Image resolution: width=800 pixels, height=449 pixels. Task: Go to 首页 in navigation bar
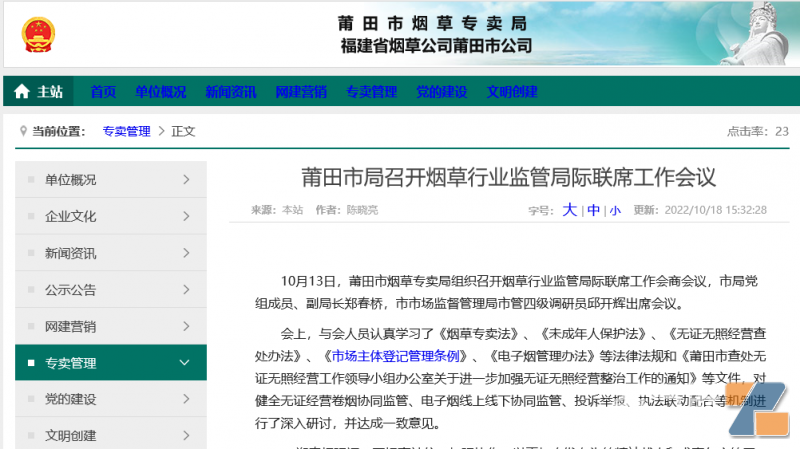click(103, 92)
